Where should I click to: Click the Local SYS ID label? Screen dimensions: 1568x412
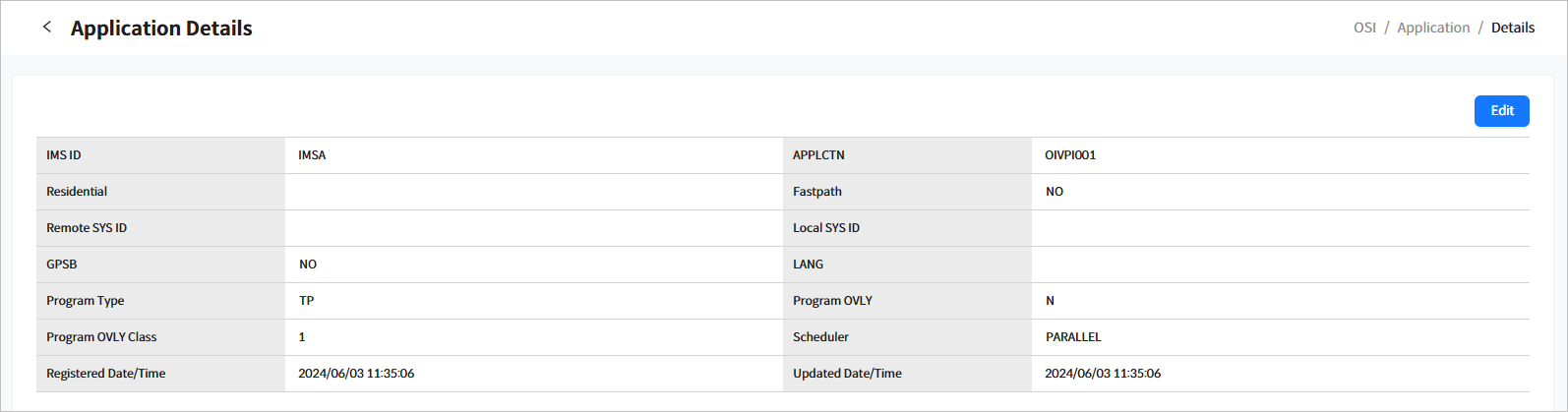click(x=826, y=228)
